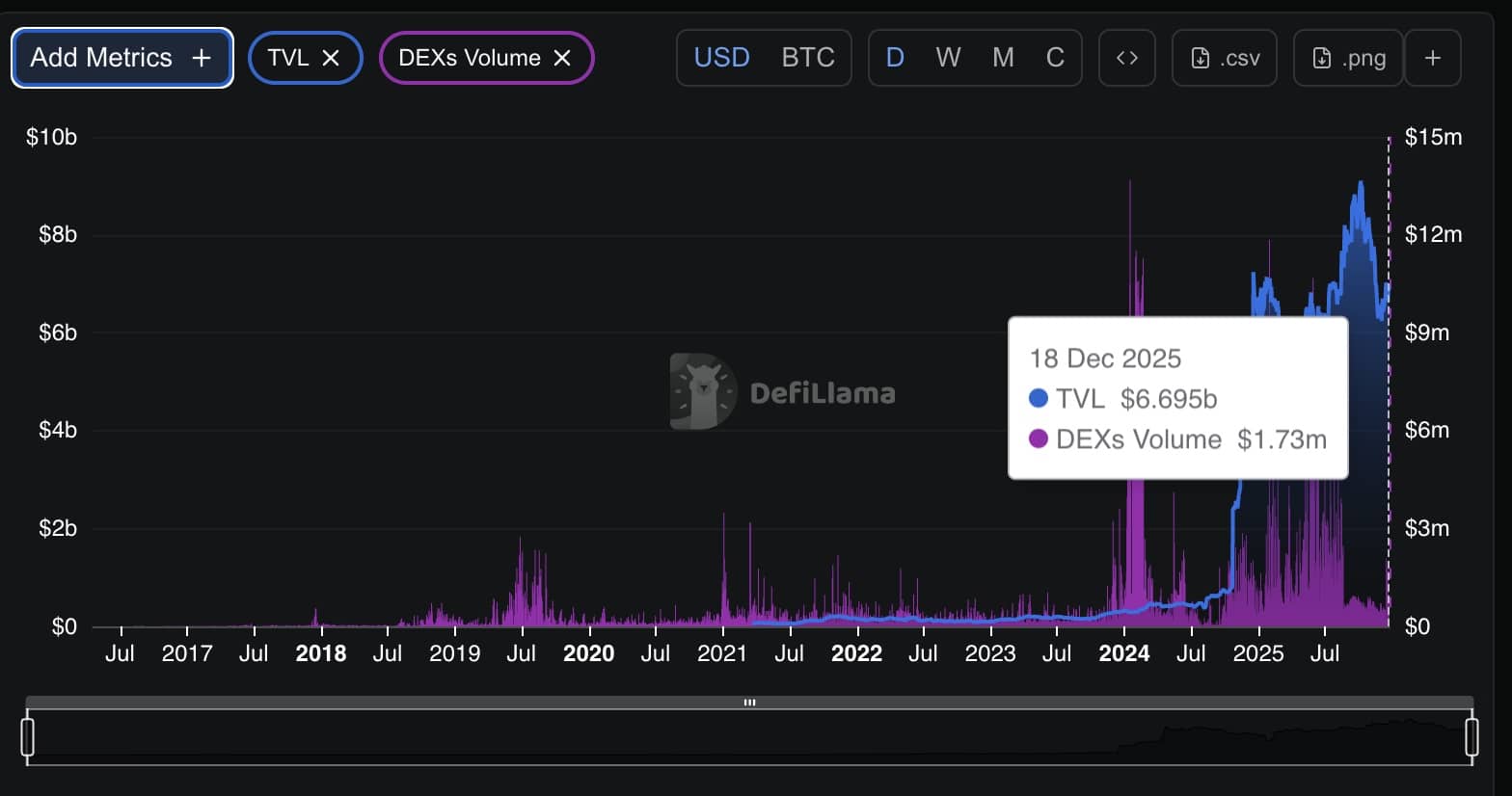Switch currency denomination to BTC
The image size is (1512, 796).
coord(807,58)
